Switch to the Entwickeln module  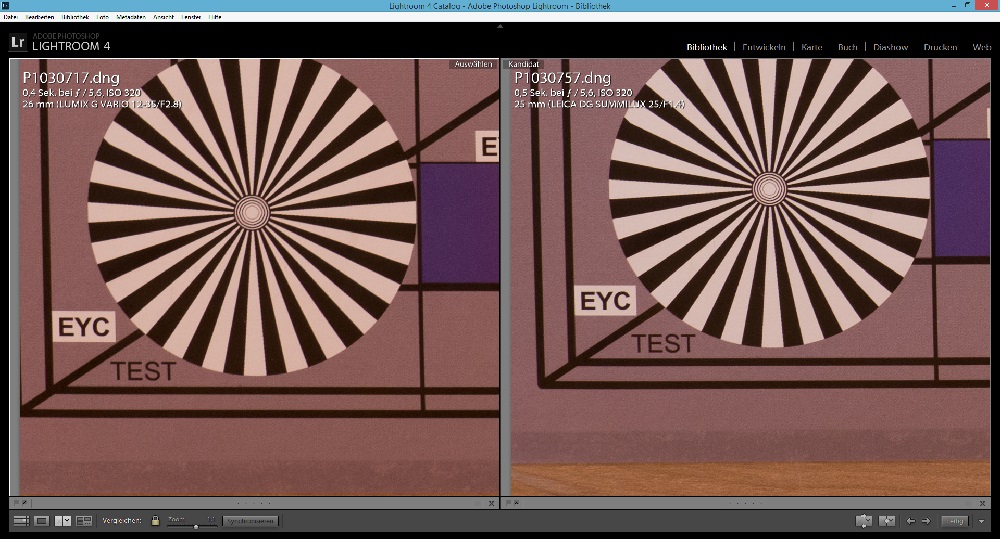click(764, 47)
